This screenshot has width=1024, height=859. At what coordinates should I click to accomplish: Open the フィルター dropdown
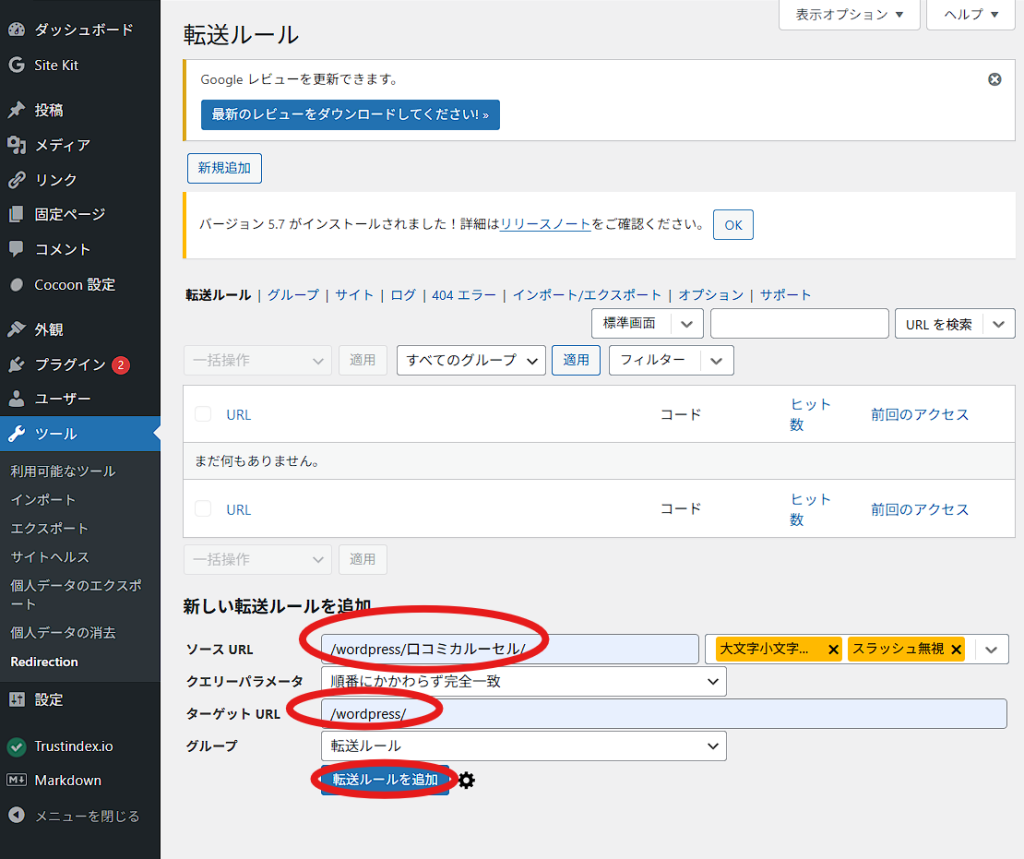pos(671,360)
